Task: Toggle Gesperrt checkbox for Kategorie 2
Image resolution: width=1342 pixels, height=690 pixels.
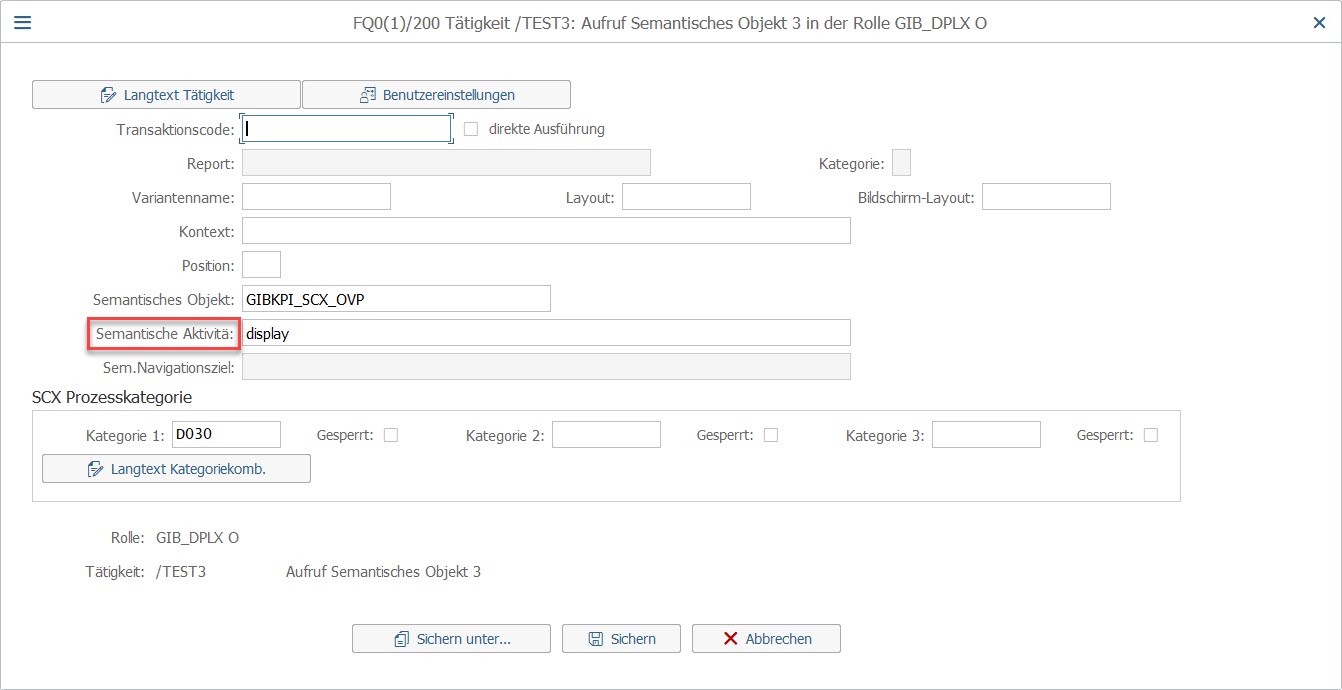Action: 771,435
